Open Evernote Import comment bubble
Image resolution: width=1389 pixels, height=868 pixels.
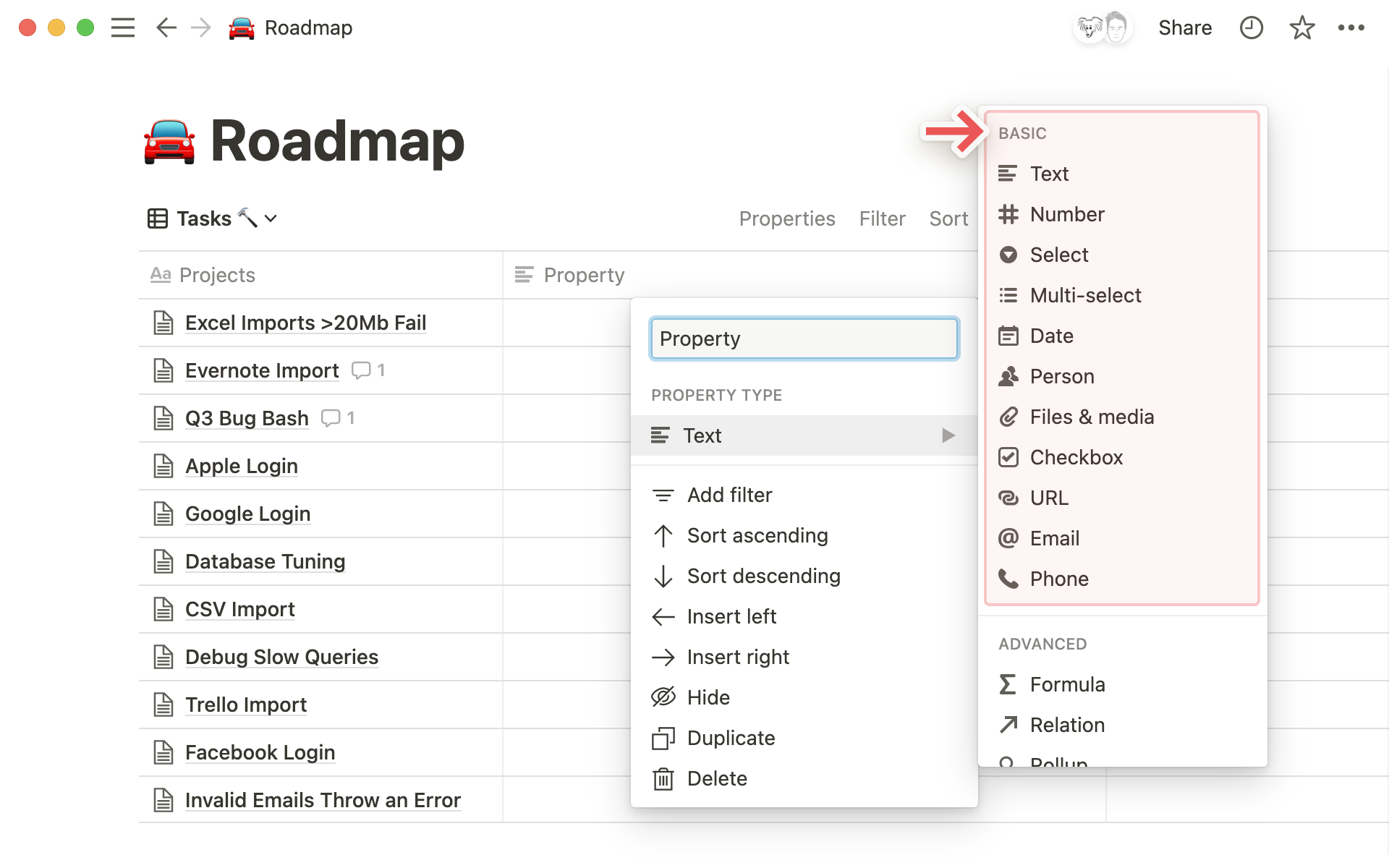pyautogui.click(x=361, y=370)
